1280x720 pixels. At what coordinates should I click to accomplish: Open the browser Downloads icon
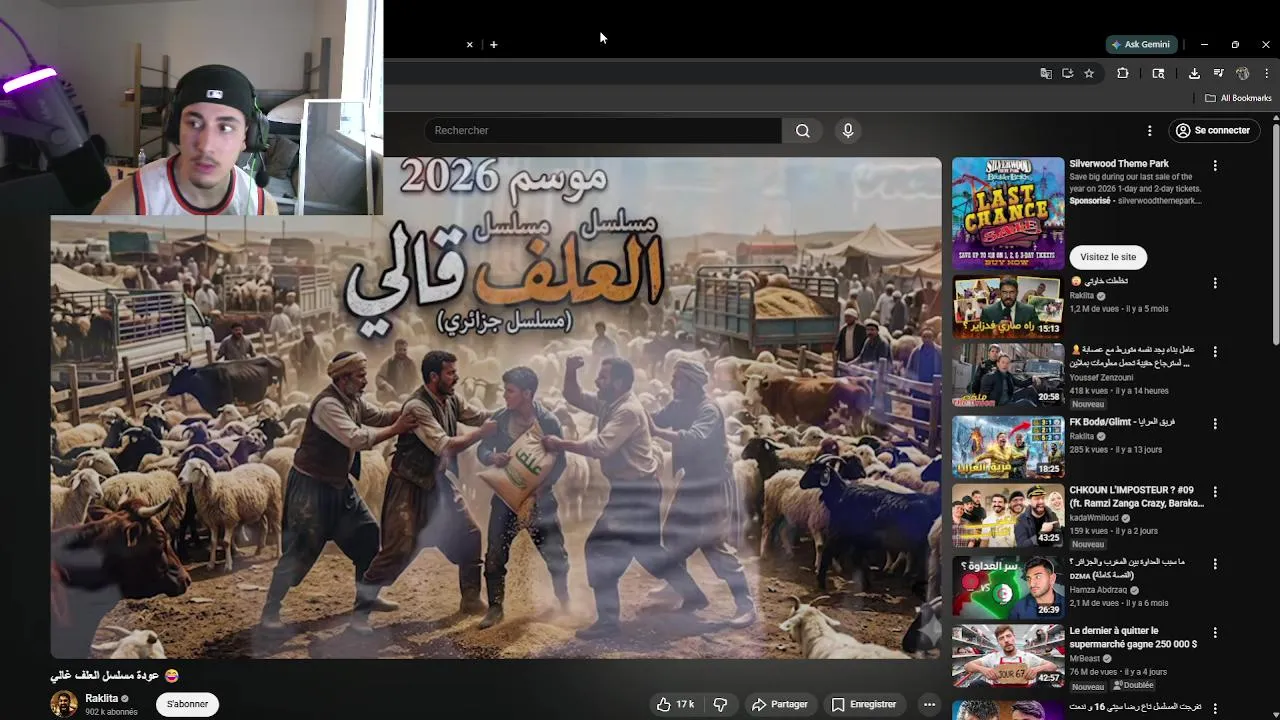[x=1194, y=73]
